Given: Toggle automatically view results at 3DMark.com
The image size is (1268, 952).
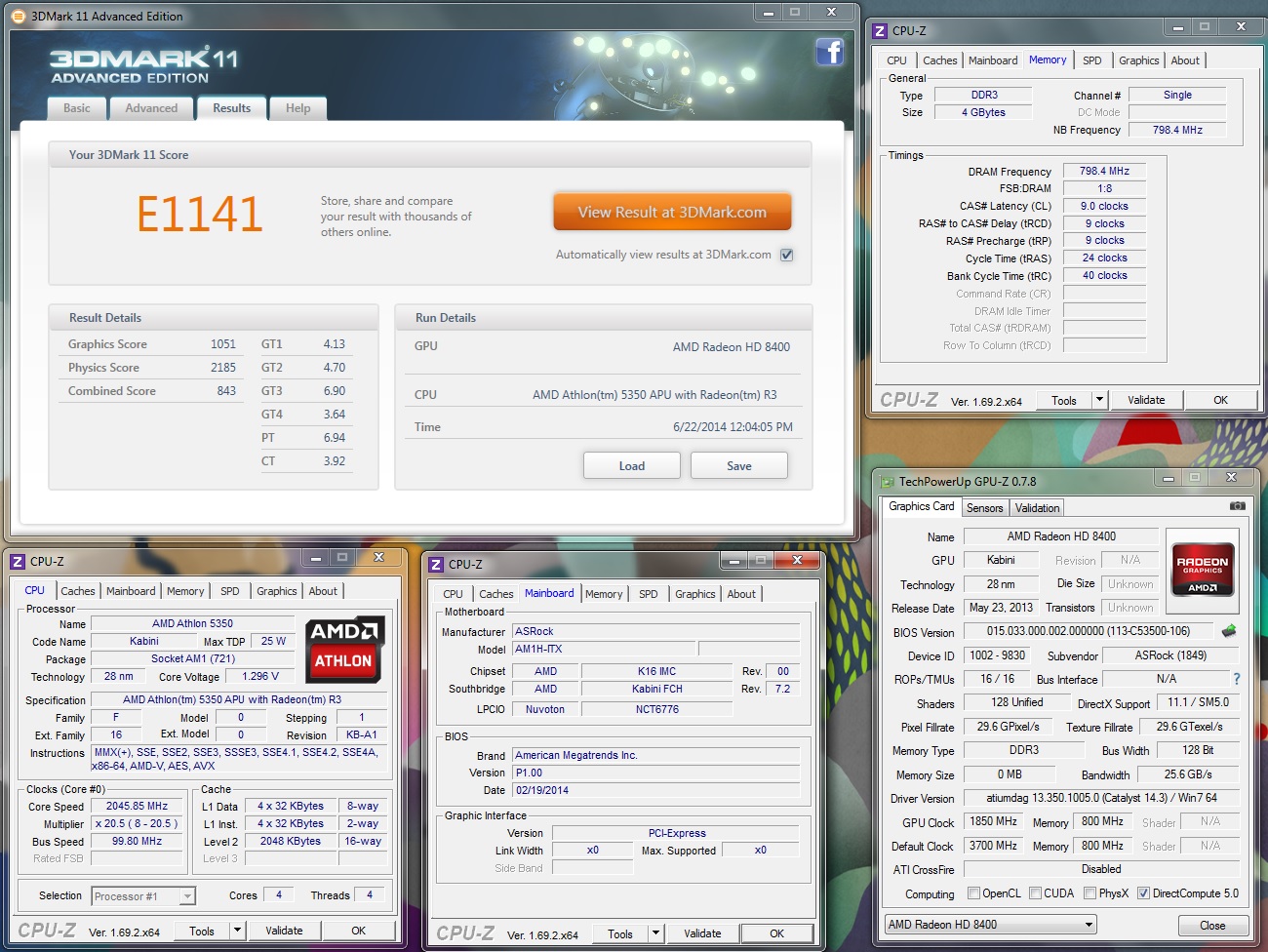Looking at the screenshot, I should click(787, 255).
